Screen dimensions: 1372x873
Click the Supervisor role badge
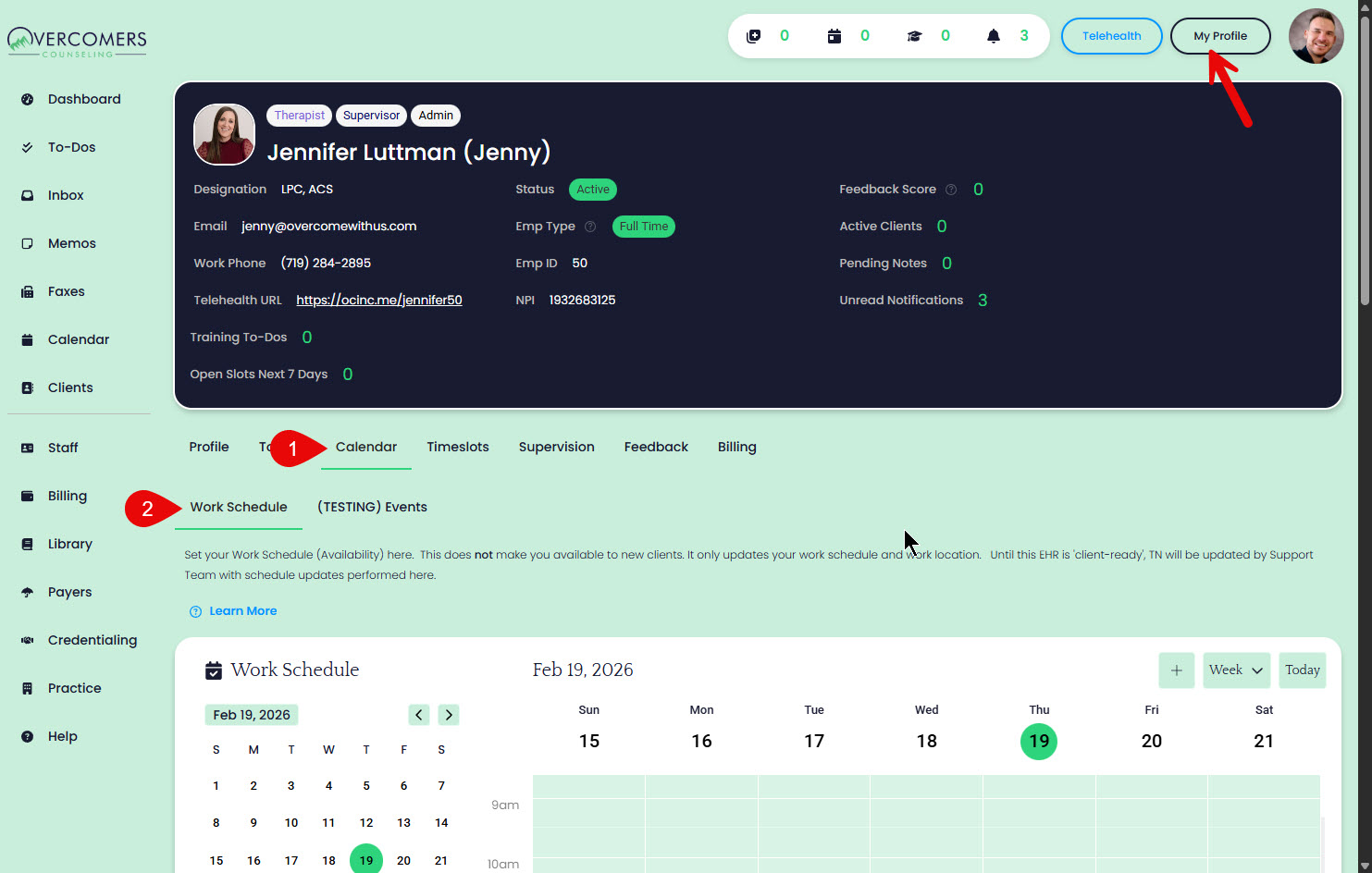[372, 116]
